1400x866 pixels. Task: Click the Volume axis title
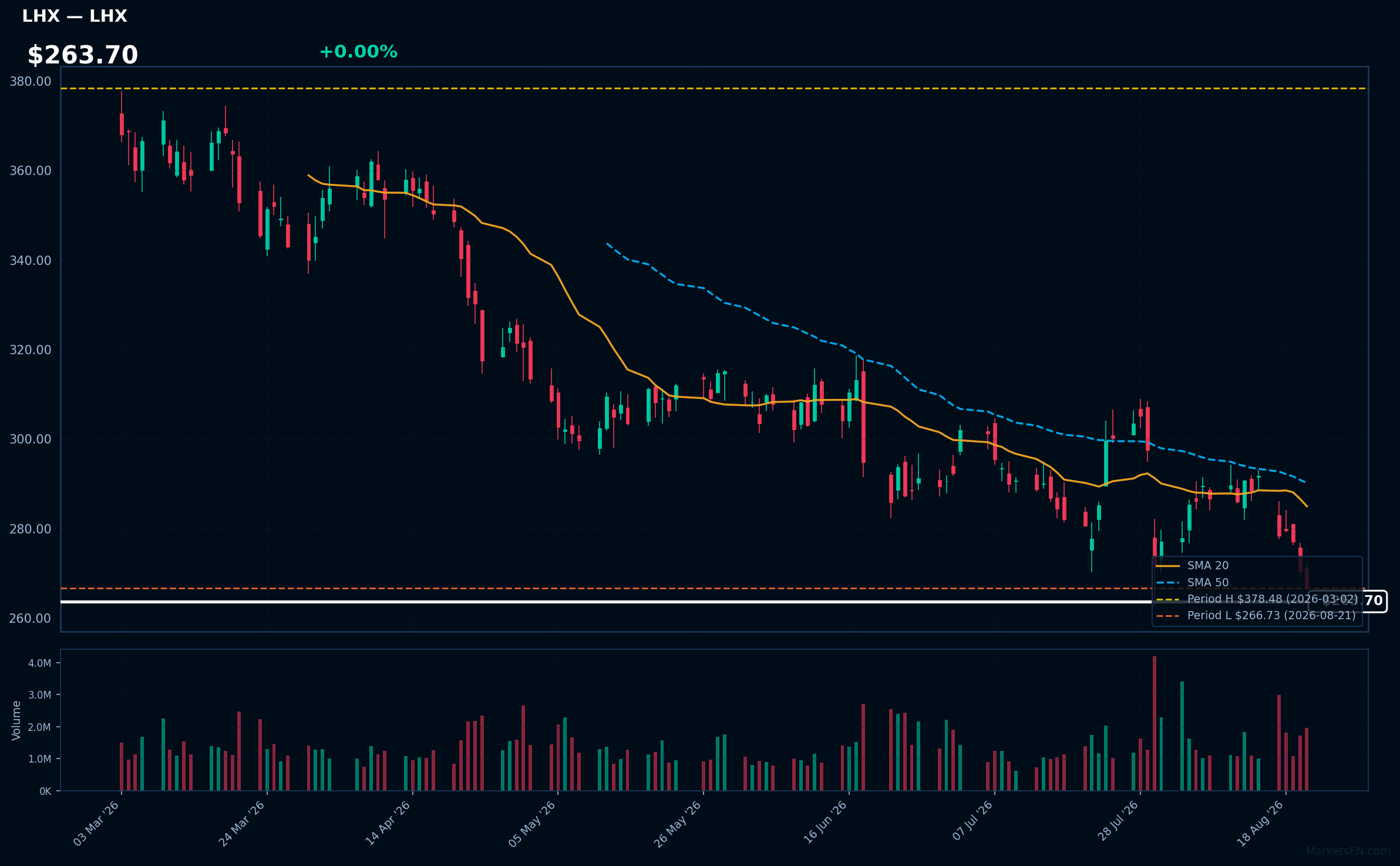click(x=16, y=720)
